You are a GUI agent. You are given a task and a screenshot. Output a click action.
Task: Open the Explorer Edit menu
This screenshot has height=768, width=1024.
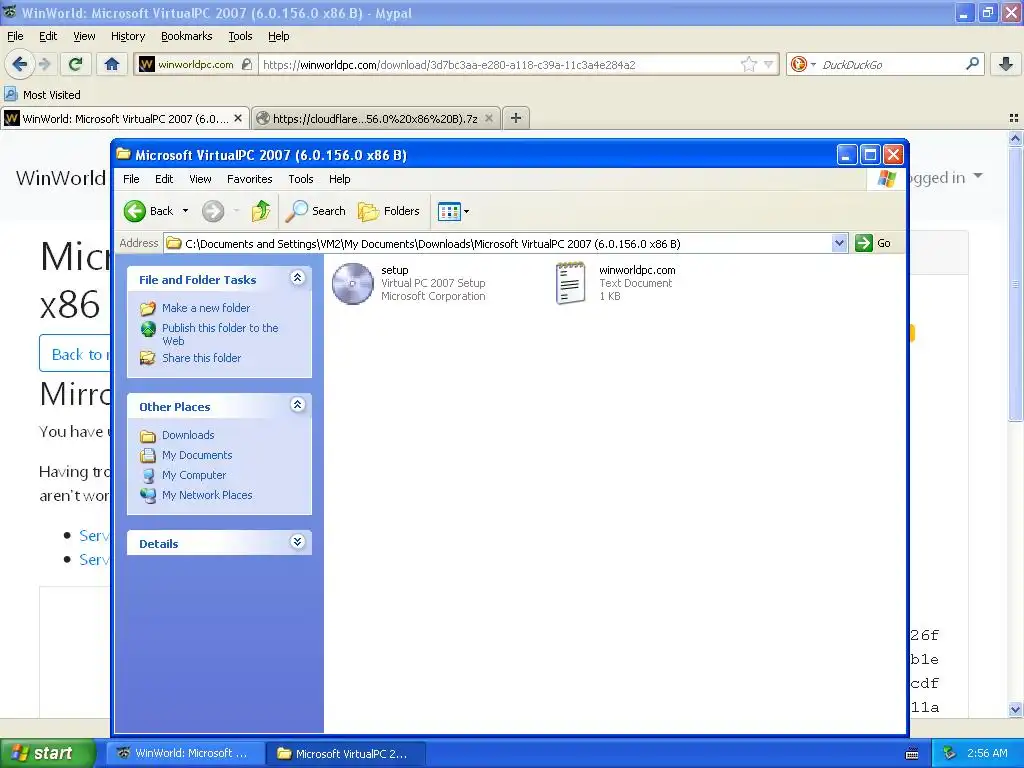pyautogui.click(x=164, y=179)
